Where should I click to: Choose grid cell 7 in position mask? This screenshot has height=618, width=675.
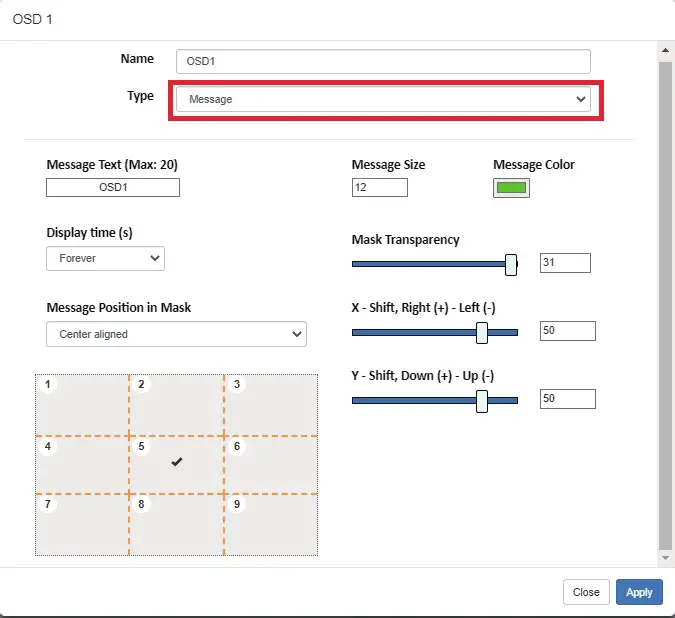82,525
